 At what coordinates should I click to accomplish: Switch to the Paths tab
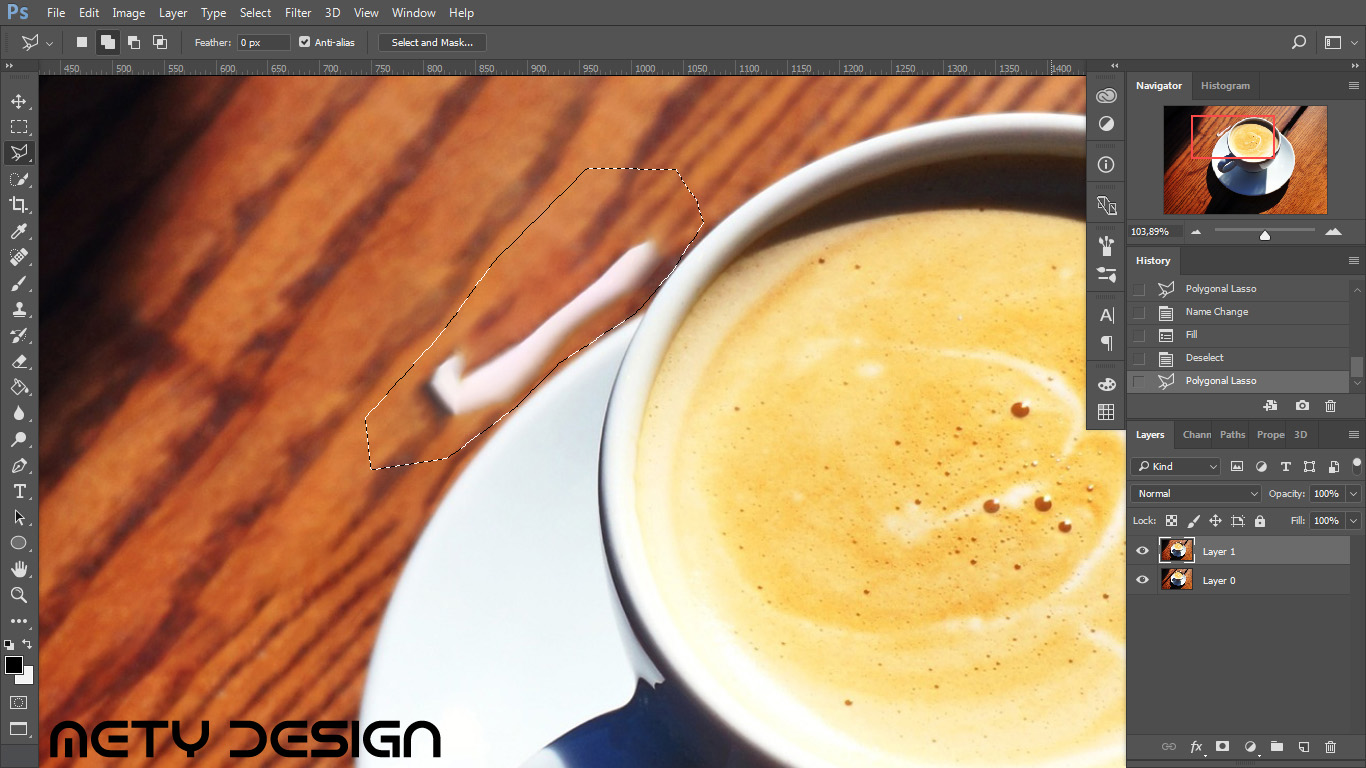tap(1232, 435)
